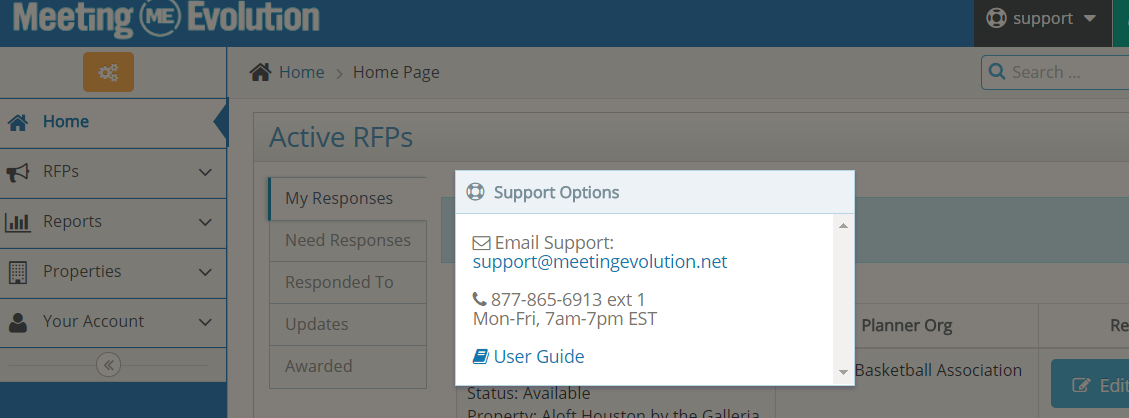This screenshot has height=418, width=1129.
Task: Click the support@meetingevolution.net email link
Action: [x=600, y=262]
